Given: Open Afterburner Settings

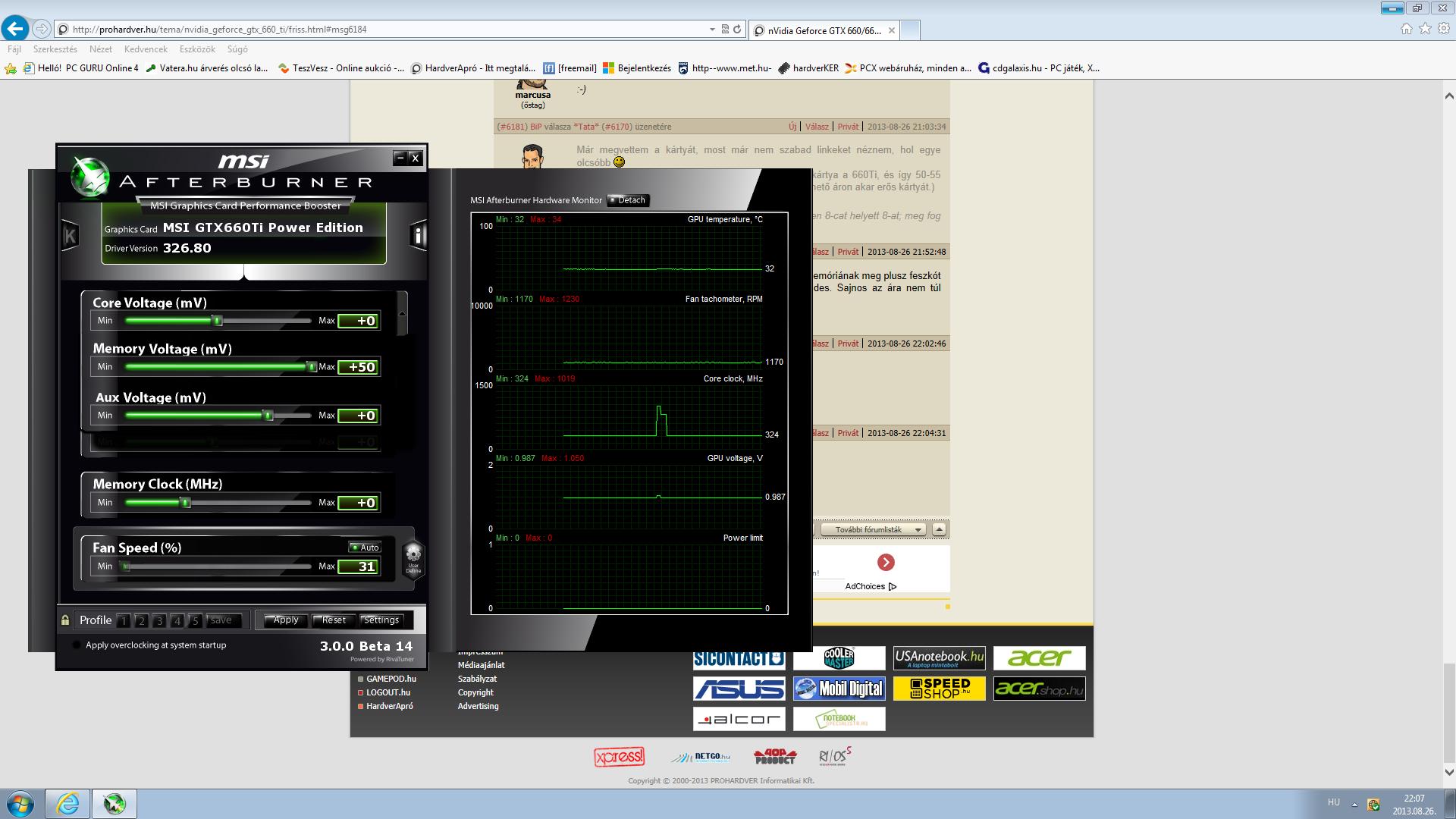Looking at the screenshot, I should (381, 620).
